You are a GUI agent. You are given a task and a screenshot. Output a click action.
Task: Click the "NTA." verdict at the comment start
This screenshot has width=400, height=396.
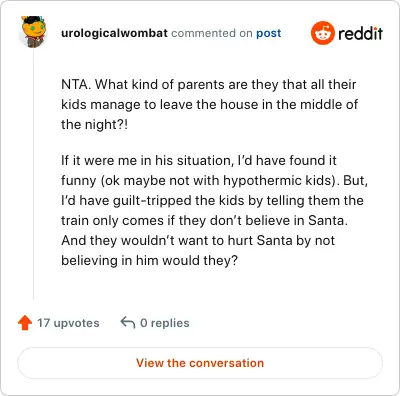(x=76, y=84)
